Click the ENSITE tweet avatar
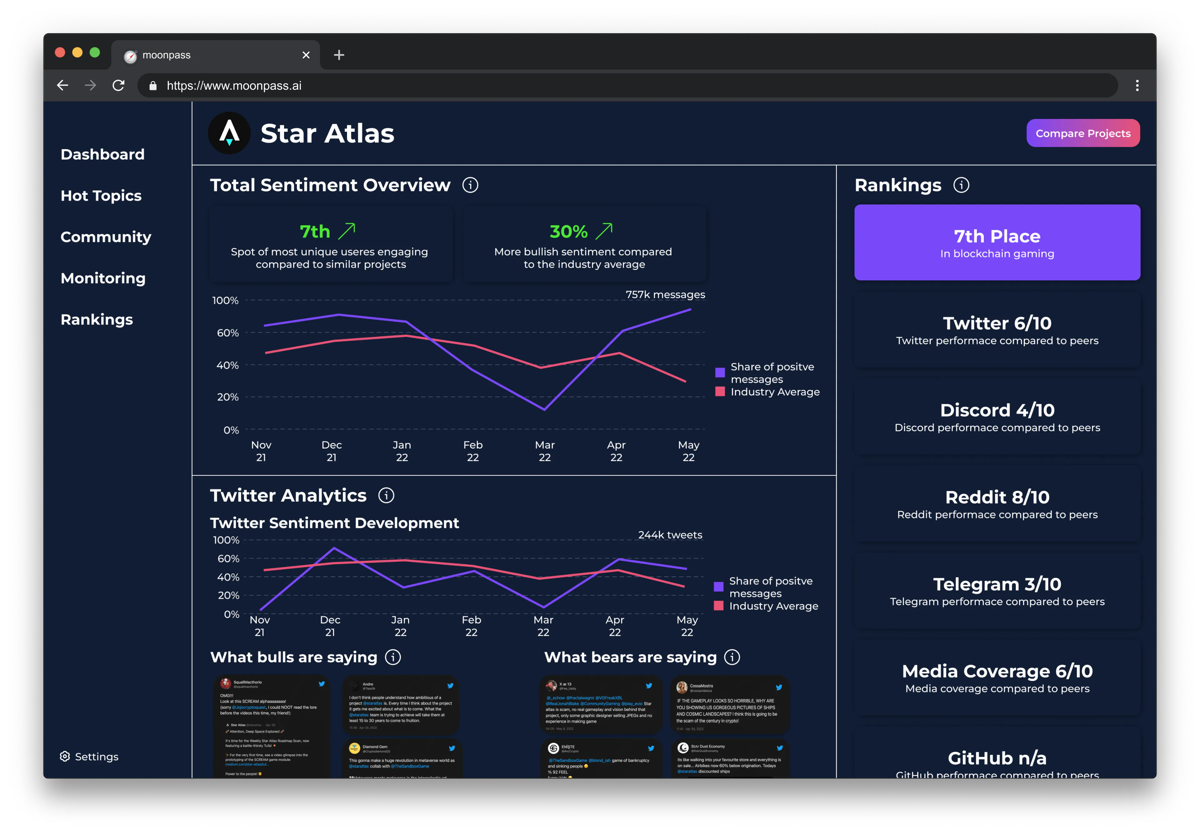This screenshot has width=1200, height=830. coord(553,747)
